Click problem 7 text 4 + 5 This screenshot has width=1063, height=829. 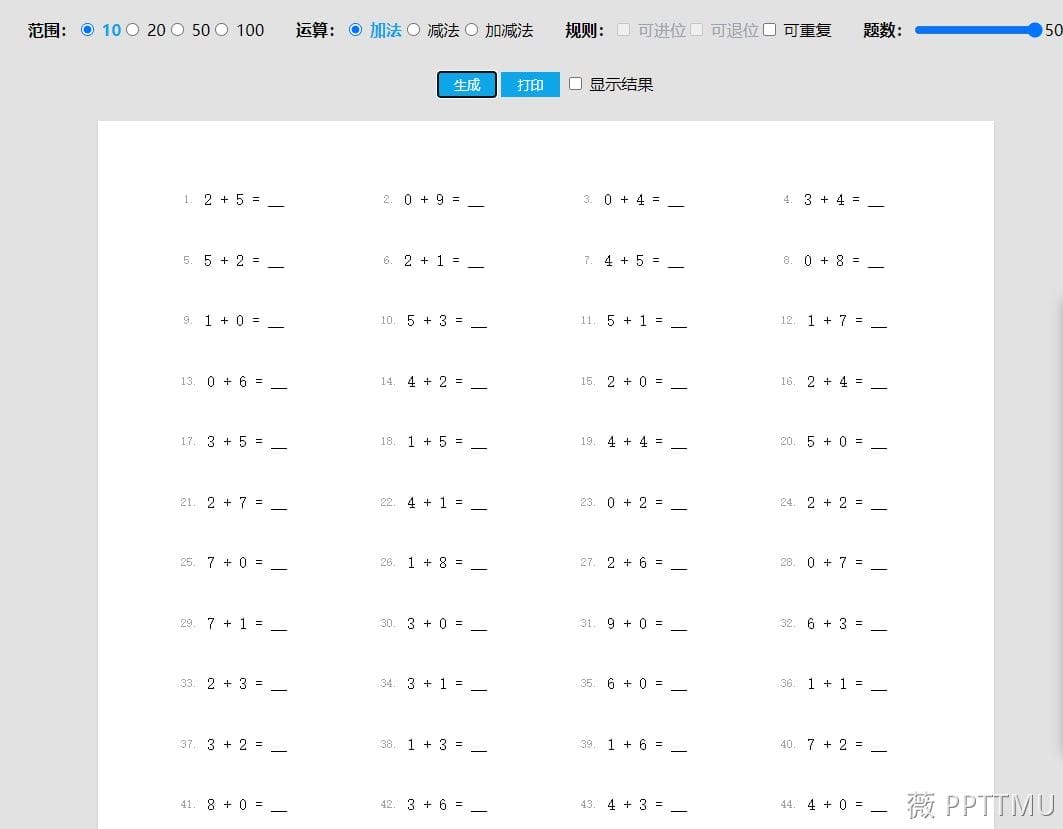624,261
